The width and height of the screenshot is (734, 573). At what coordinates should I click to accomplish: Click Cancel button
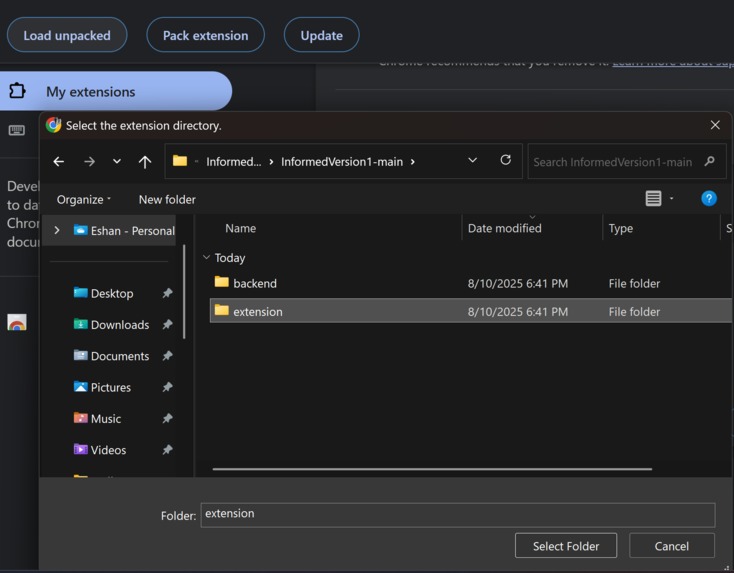tap(672, 546)
